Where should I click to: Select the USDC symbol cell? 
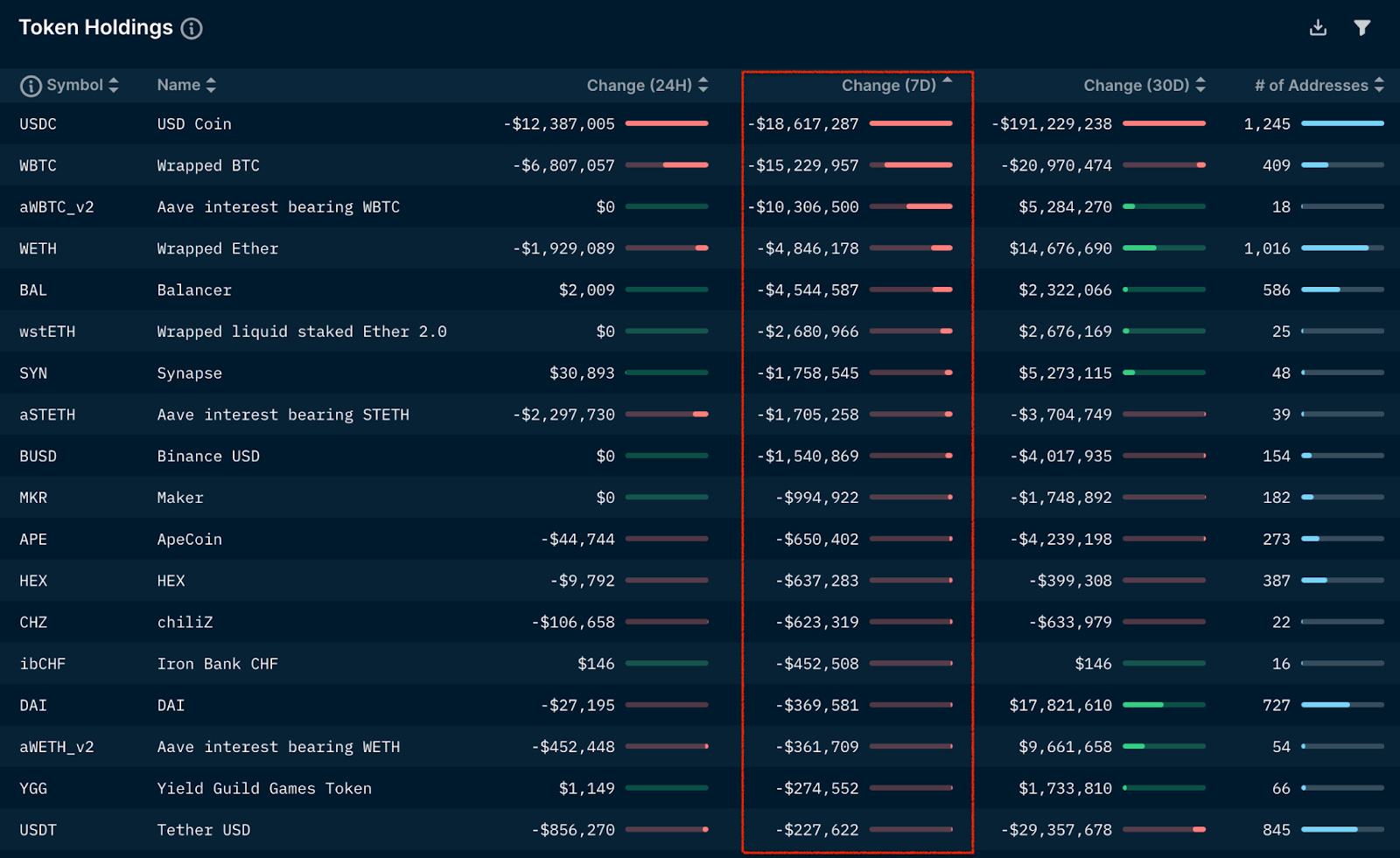(38, 124)
